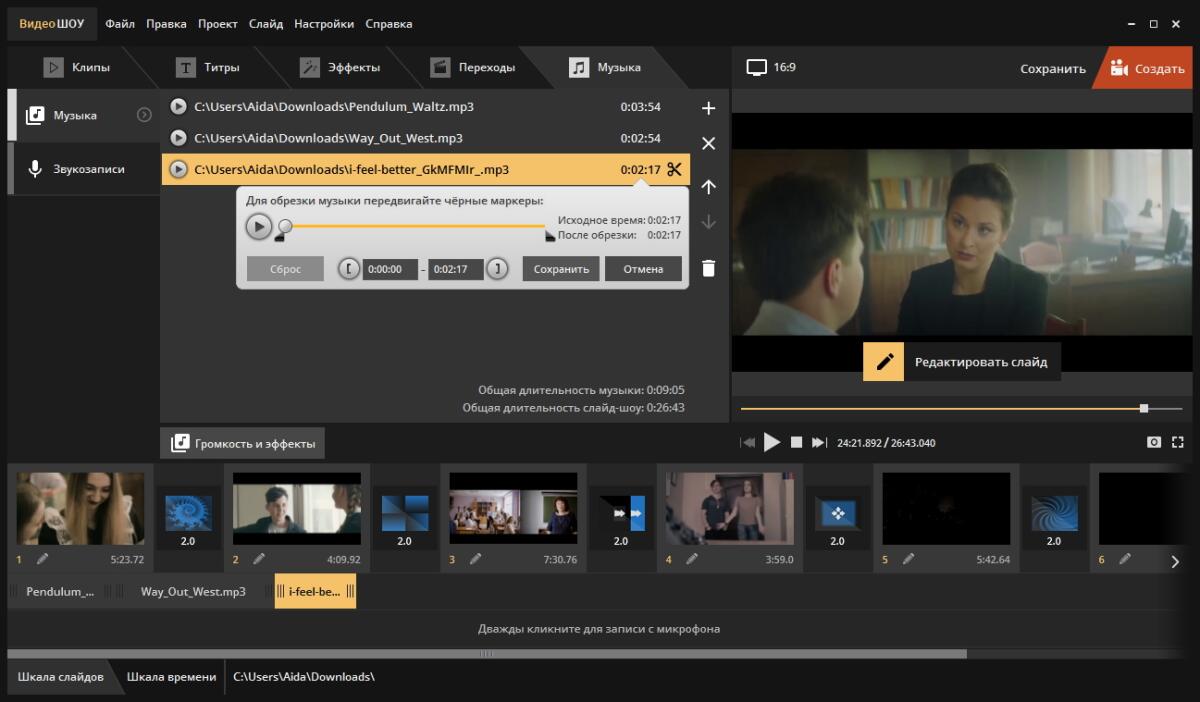Image resolution: width=1200 pixels, height=702 pixels.
Task: Click the Редактировать слайд button
Action: point(961,362)
